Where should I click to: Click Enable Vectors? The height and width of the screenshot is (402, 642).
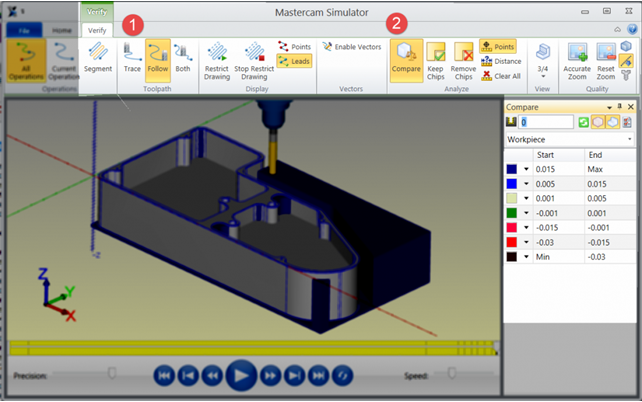click(352, 47)
